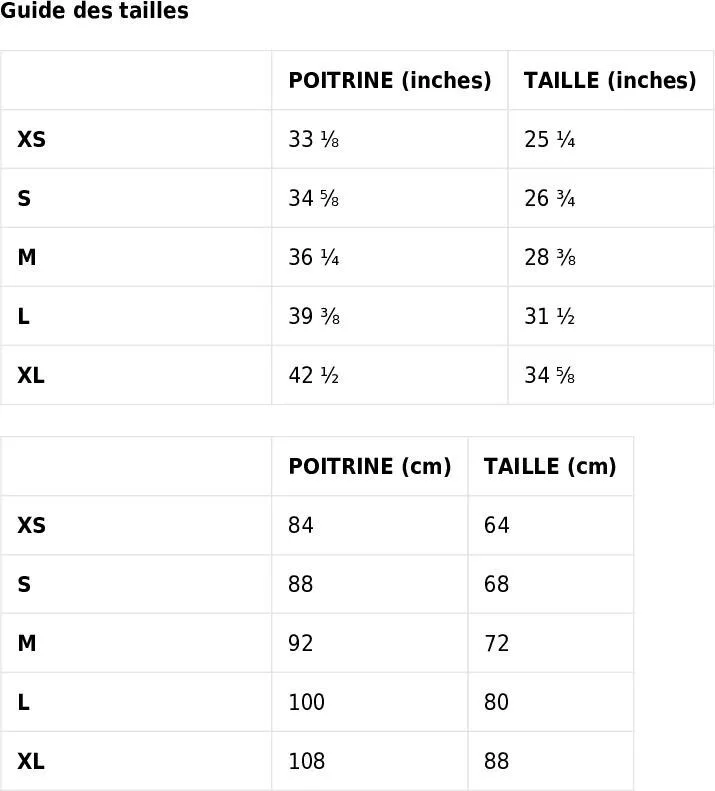The width and height of the screenshot is (715, 791).
Task: Select the 34 ⅝ chest value for S
Action: click(x=313, y=198)
